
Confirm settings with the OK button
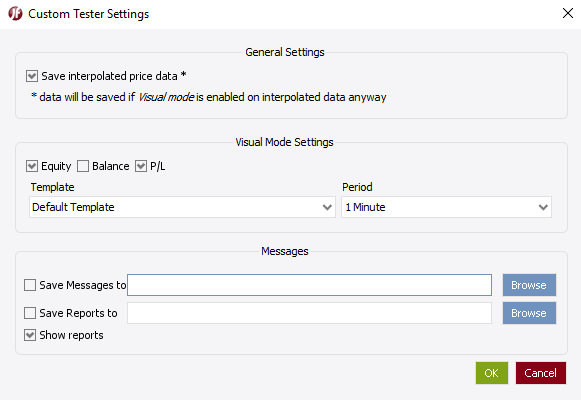492,373
